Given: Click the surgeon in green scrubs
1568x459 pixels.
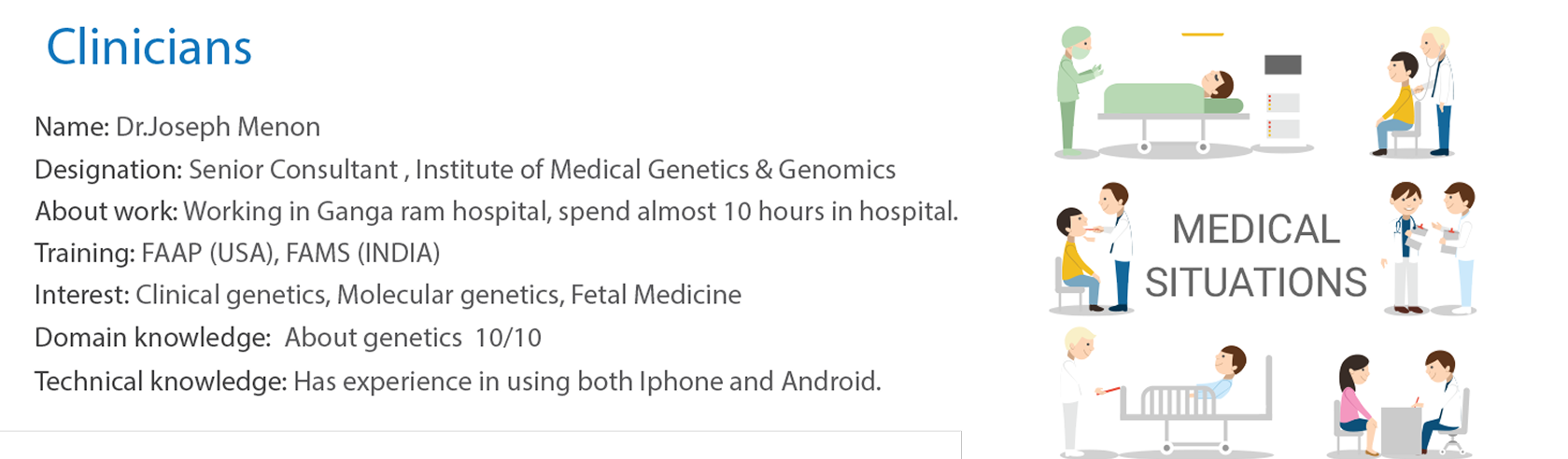Looking at the screenshot, I should click(x=1074, y=89).
